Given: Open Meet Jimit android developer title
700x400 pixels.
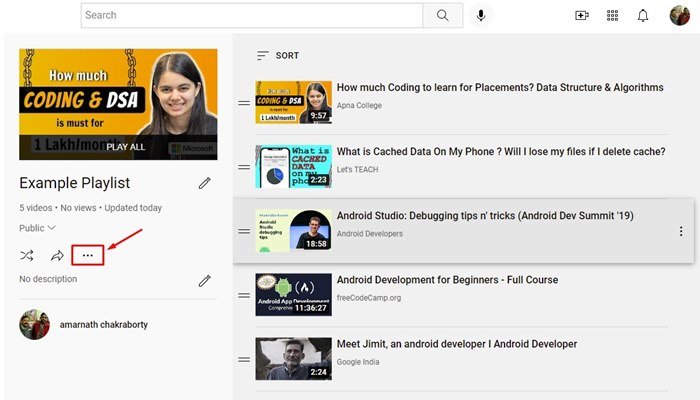Looking at the screenshot, I should point(457,344).
